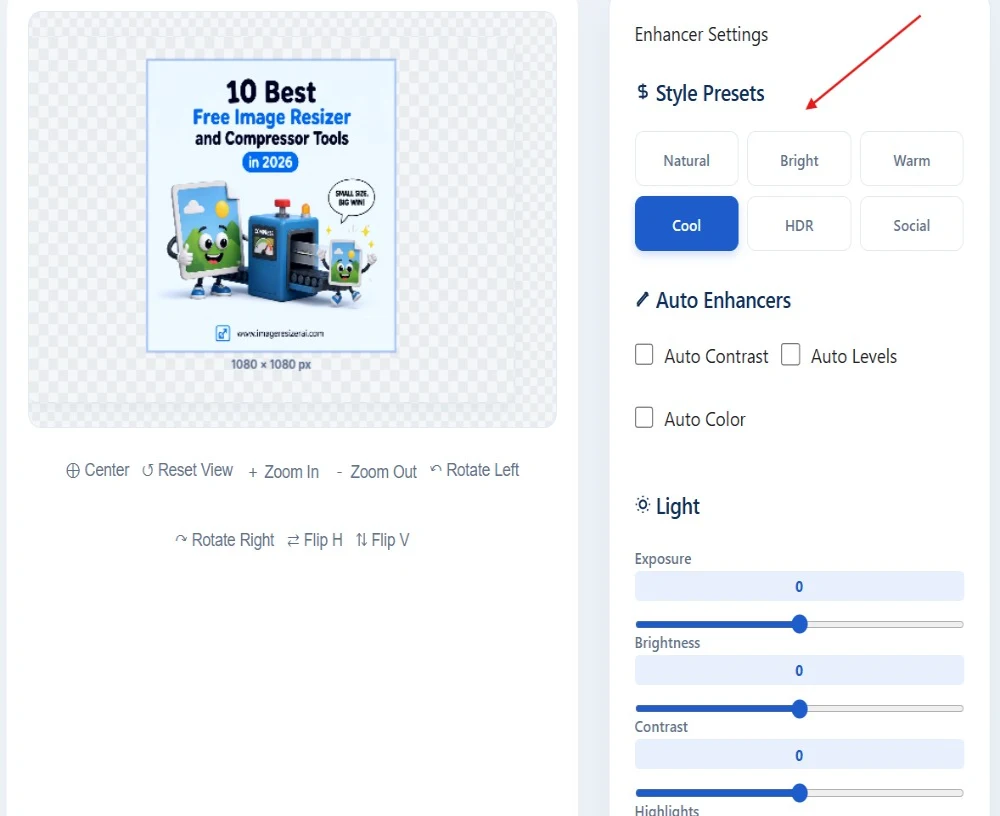Choose the Warm style preset
This screenshot has height=816, width=1000.
coord(911,159)
